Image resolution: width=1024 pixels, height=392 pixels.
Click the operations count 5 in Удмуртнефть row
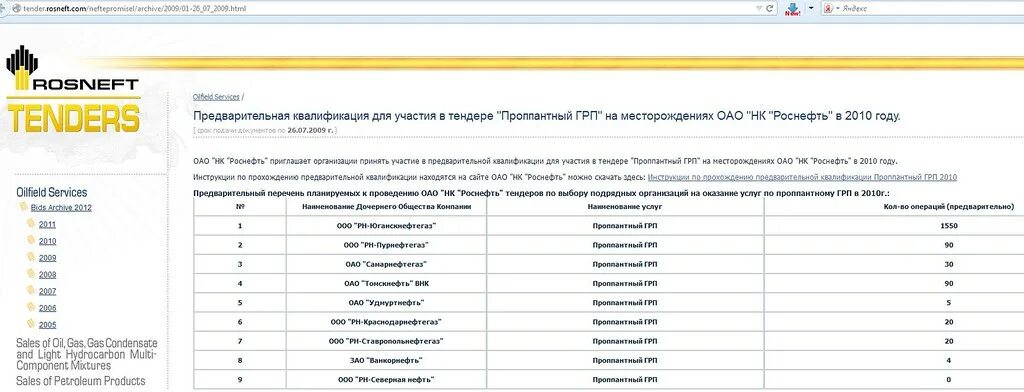[948, 303]
